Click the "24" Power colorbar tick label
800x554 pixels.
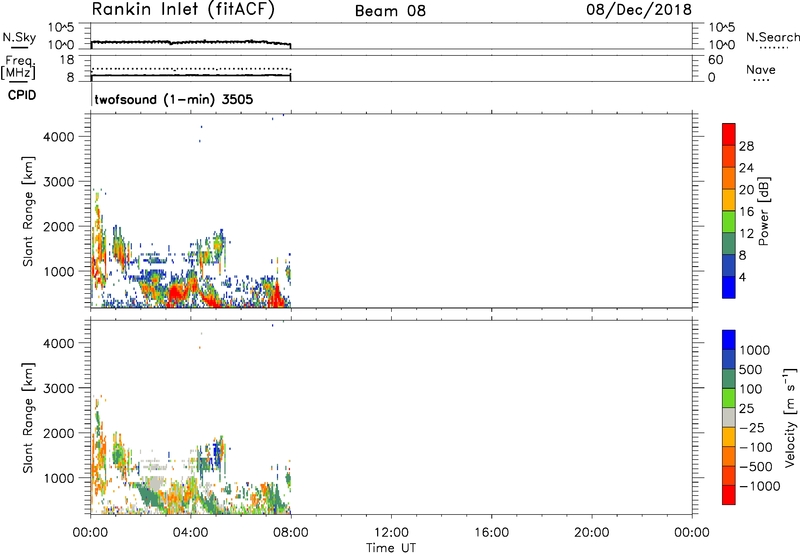[x=746, y=168]
